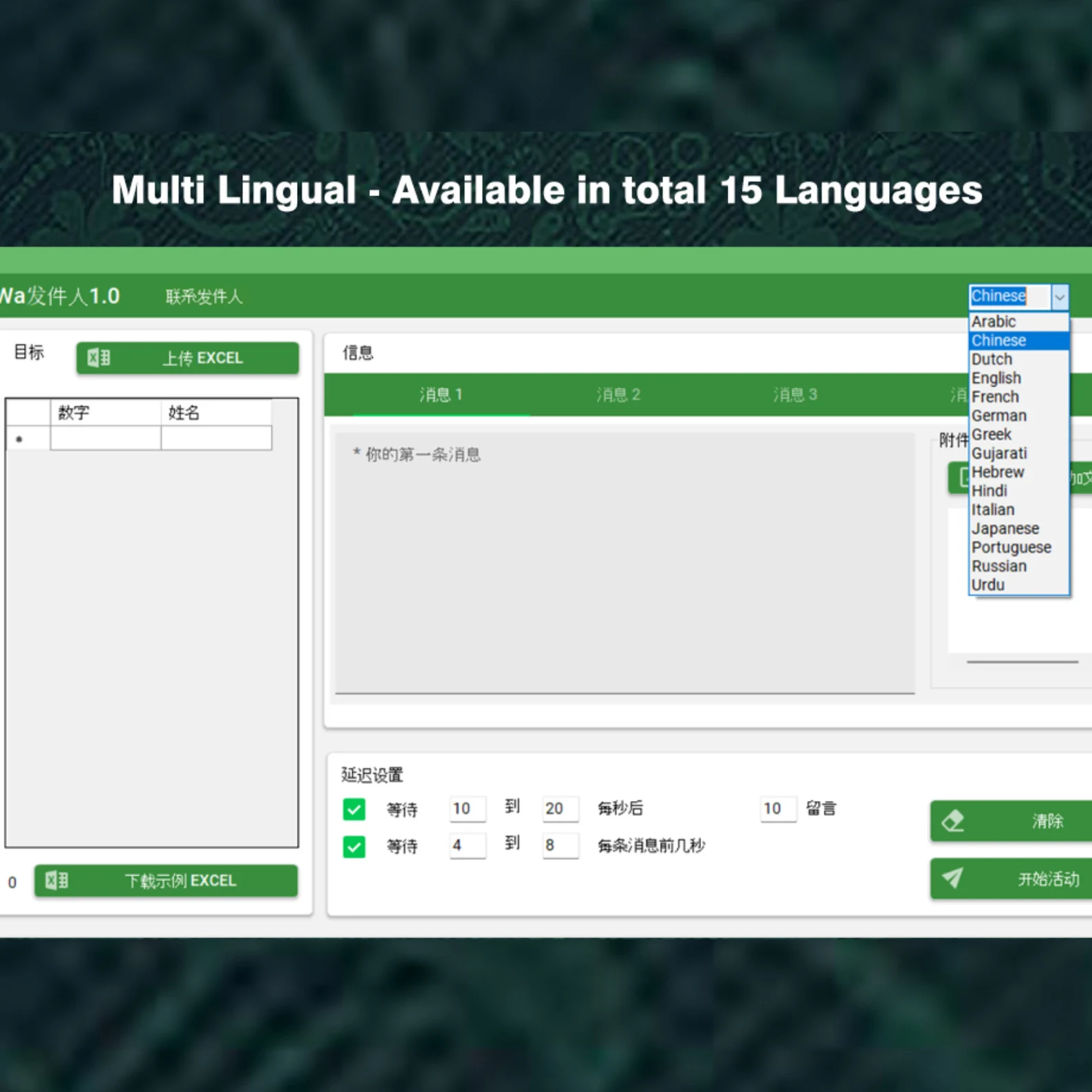This screenshot has height=1092, width=1092.
Task: Click the attachment add-file icon
Action: pos(963,477)
